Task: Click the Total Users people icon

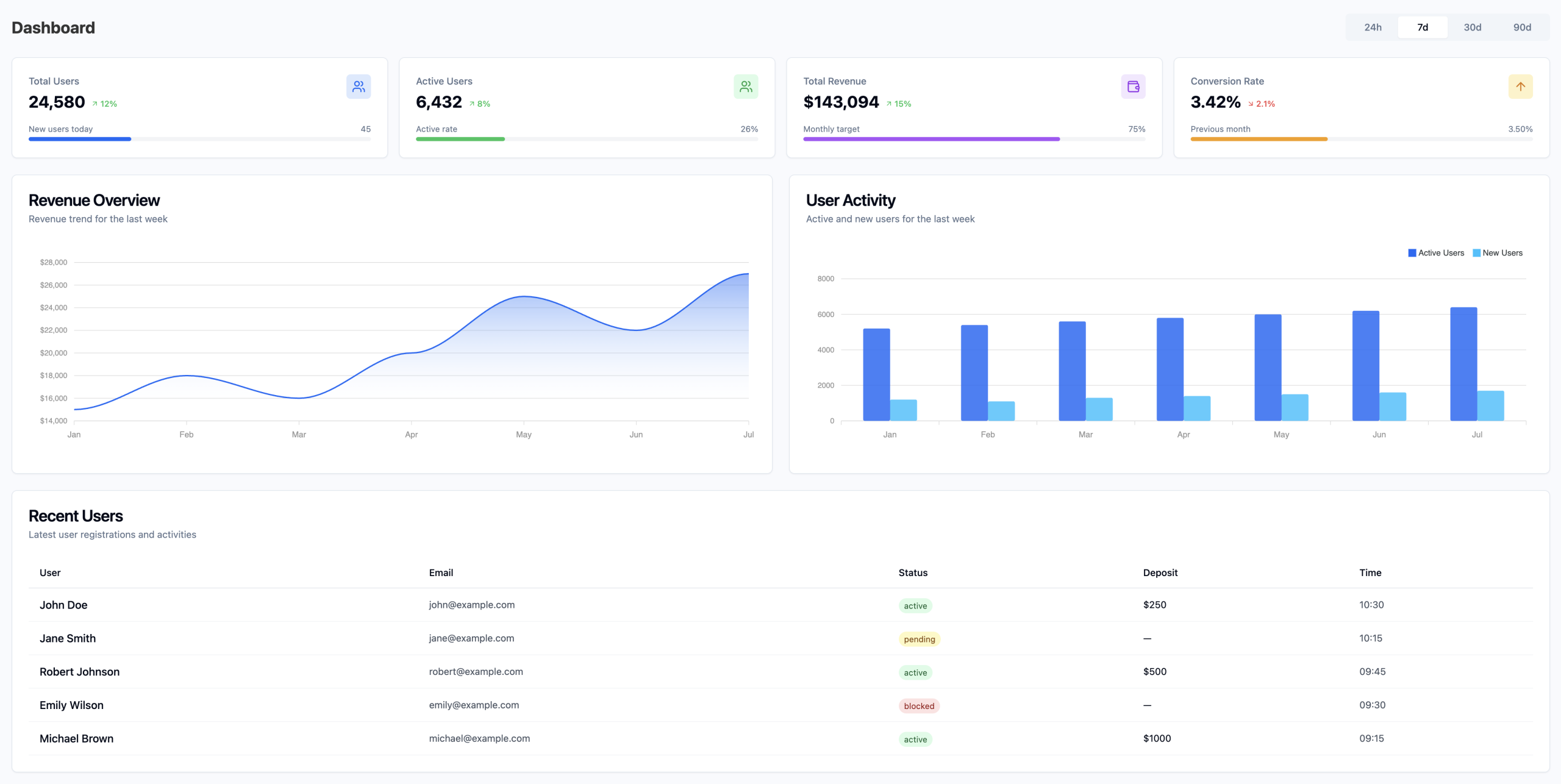Action: coord(359,87)
